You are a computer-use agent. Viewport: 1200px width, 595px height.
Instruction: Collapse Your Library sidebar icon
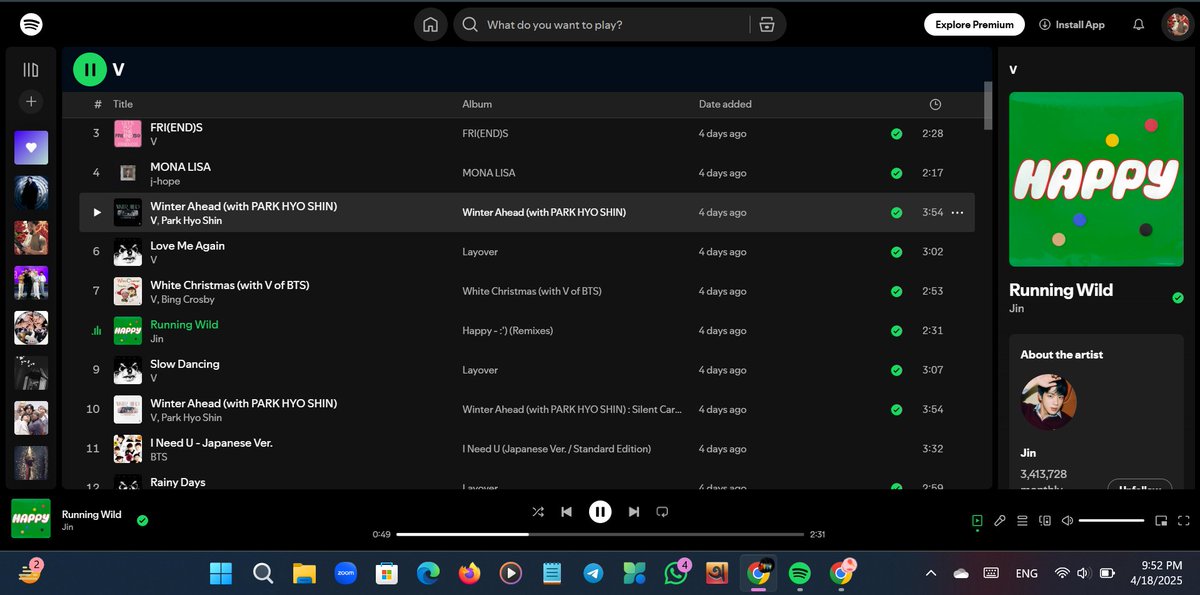tap(31, 70)
